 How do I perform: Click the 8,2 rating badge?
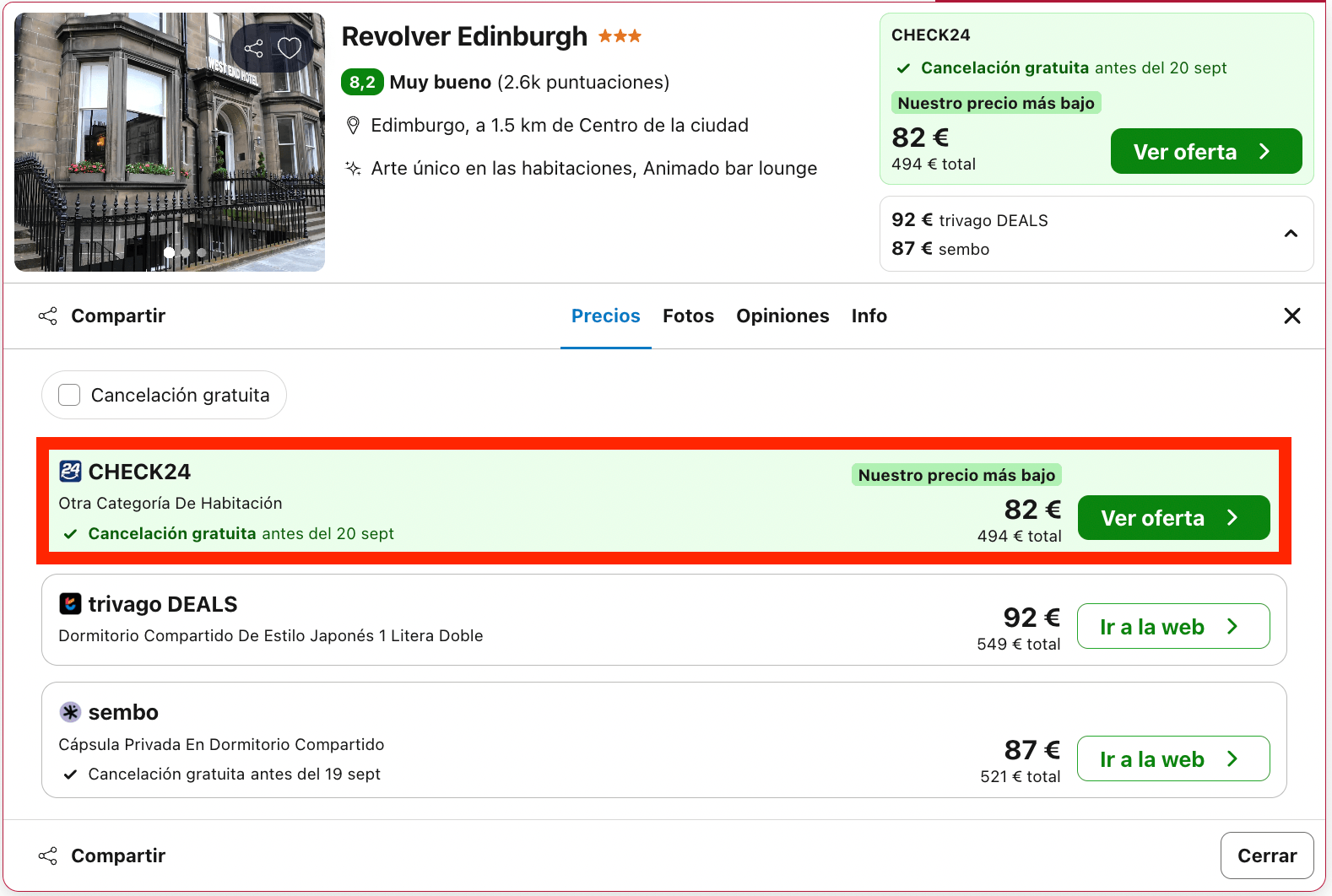(362, 82)
